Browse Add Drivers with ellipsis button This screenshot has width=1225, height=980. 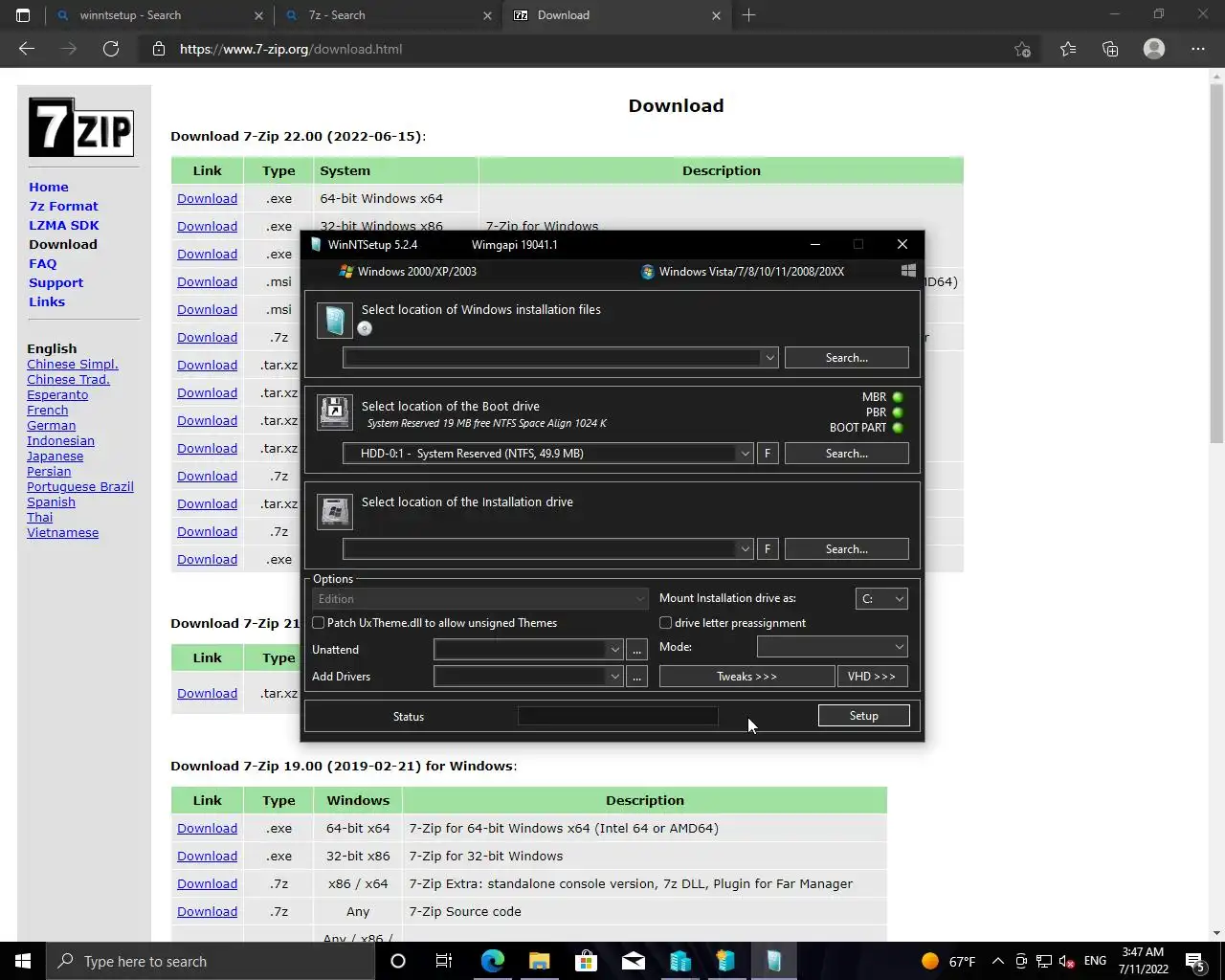pyautogui.click(x=637, y=677)
